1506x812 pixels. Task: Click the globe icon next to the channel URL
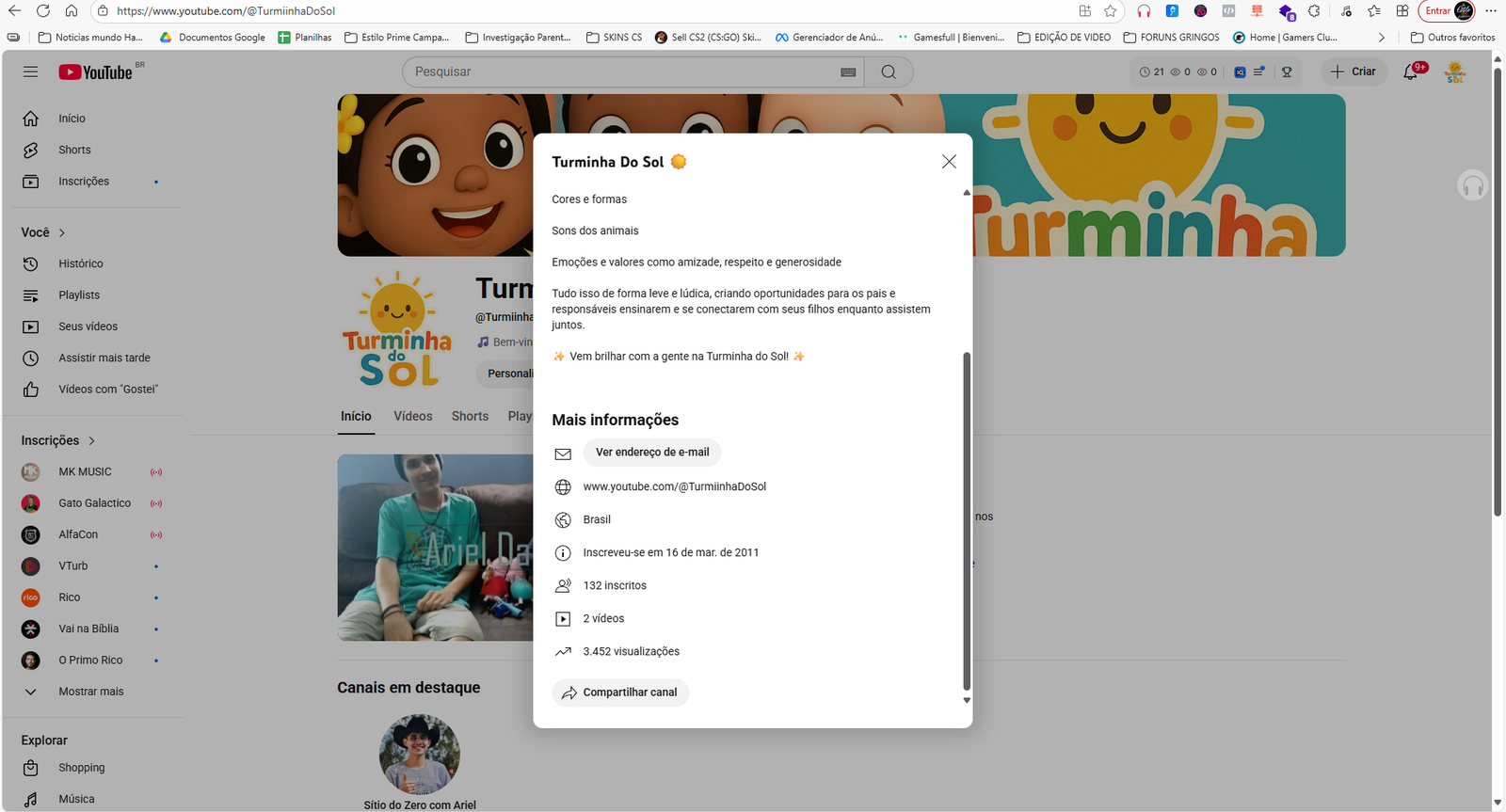[563, 486]
